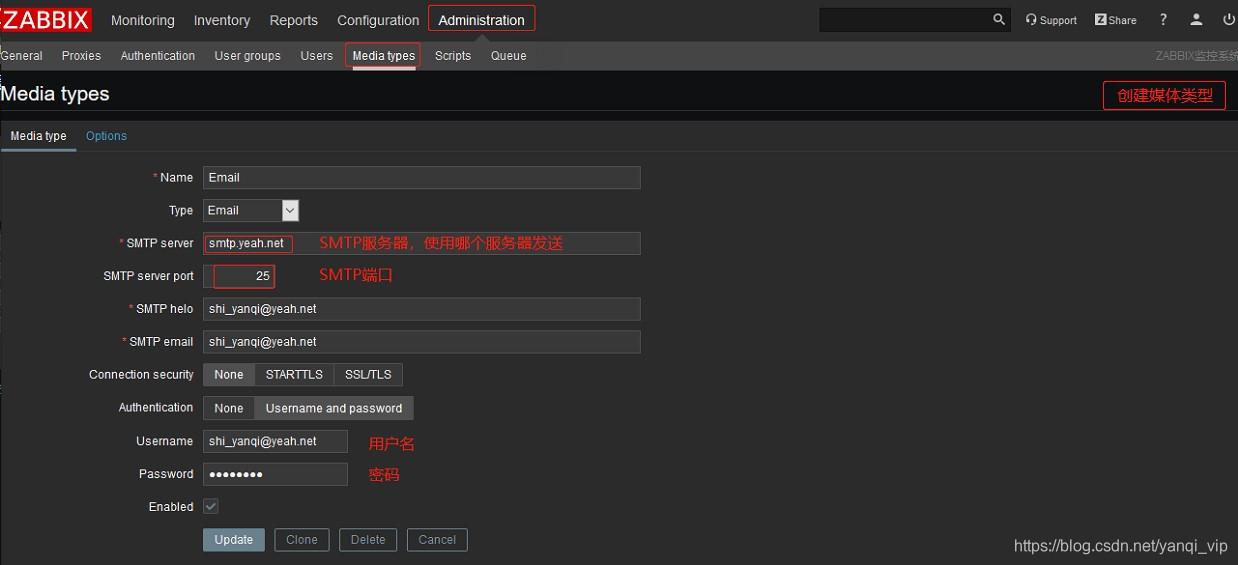This screenshot has width=1238, height=565.
Task: Click the SMTP helo input field
Action: (x=421, y=309)
